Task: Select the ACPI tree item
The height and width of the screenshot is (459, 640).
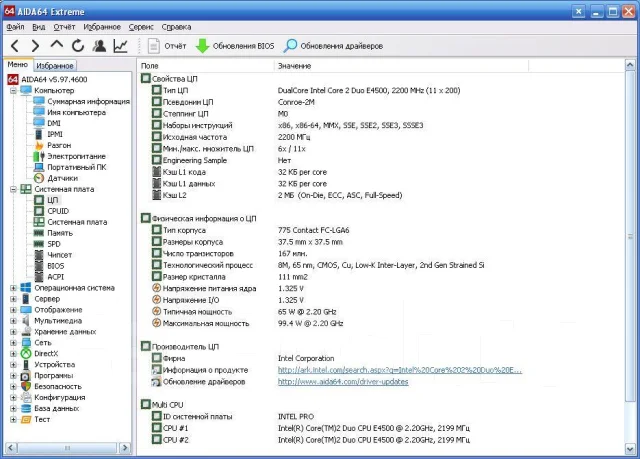Action: 56,277
